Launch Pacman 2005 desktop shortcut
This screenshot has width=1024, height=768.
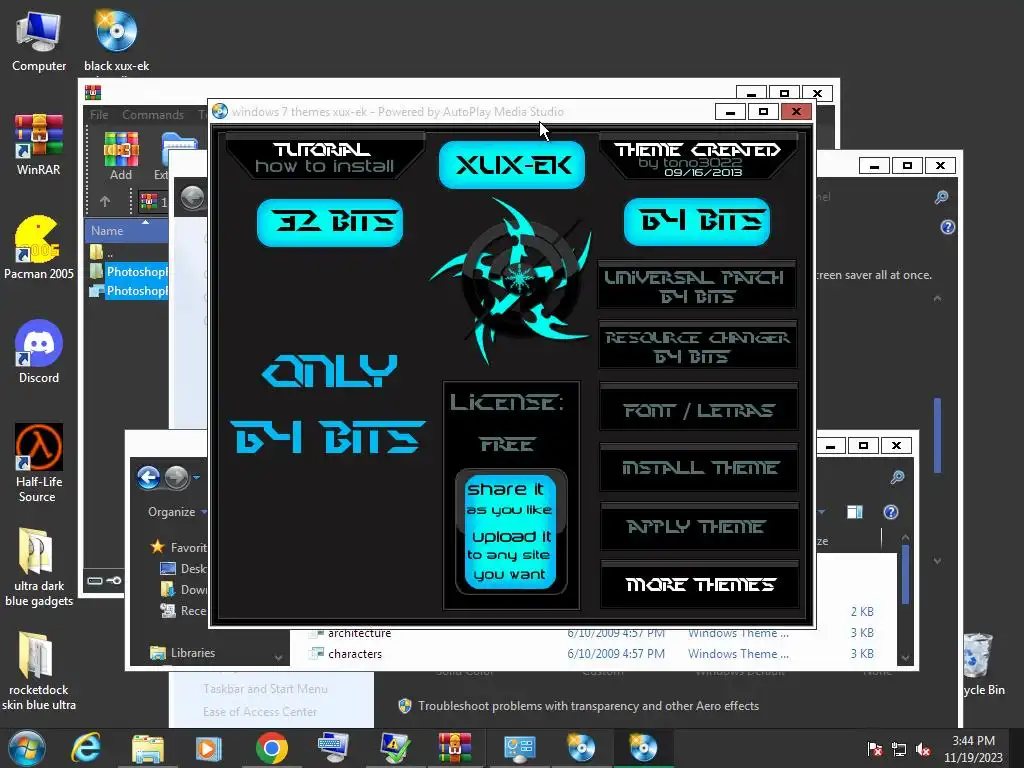pos(39,248)
